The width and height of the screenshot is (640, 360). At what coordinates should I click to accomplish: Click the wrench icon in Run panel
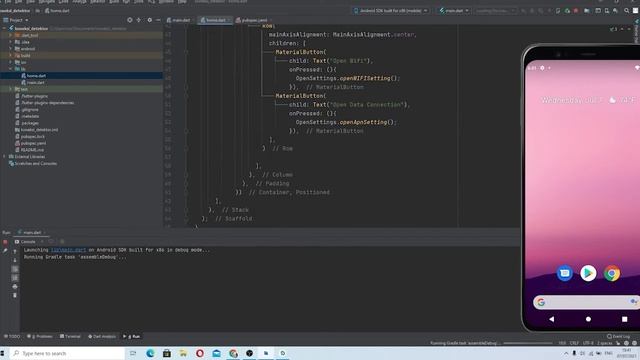(5, 251)
